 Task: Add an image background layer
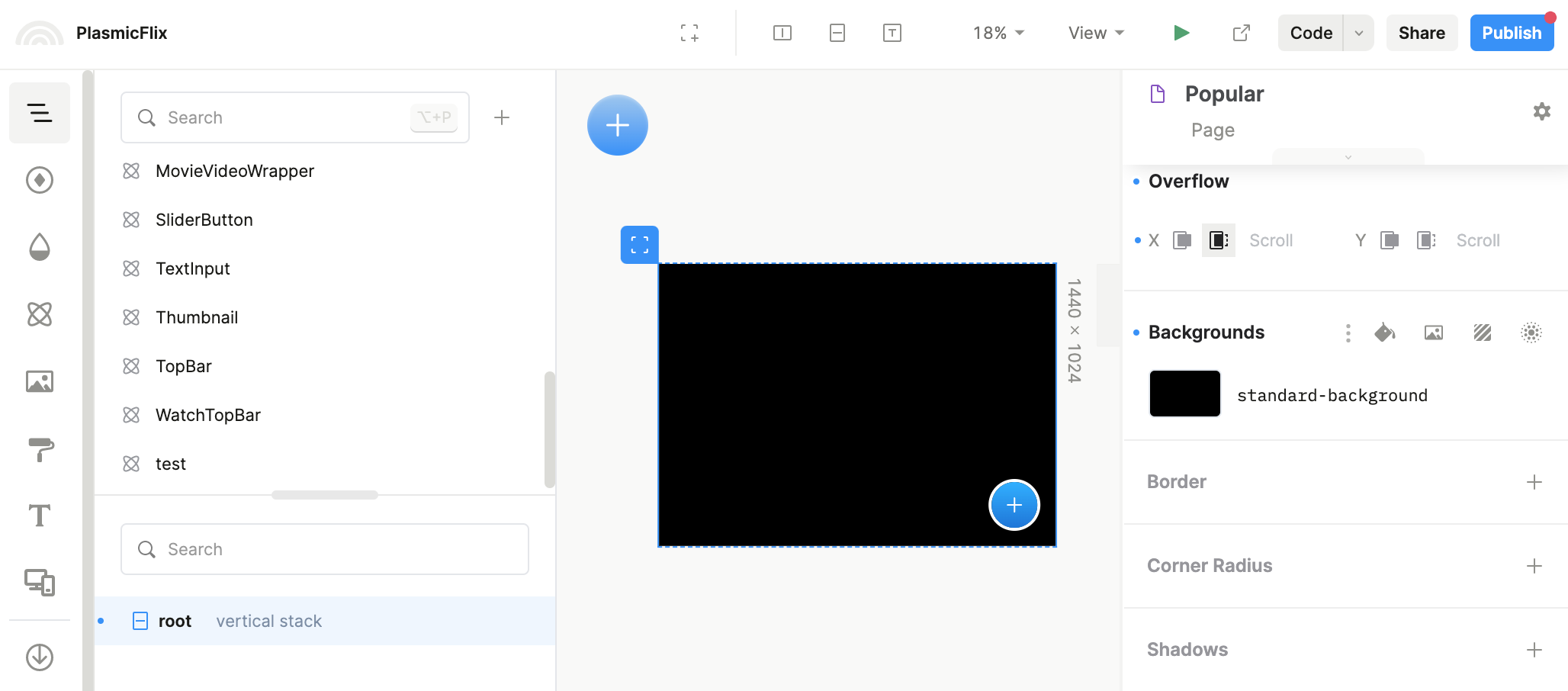point(1434,333)
